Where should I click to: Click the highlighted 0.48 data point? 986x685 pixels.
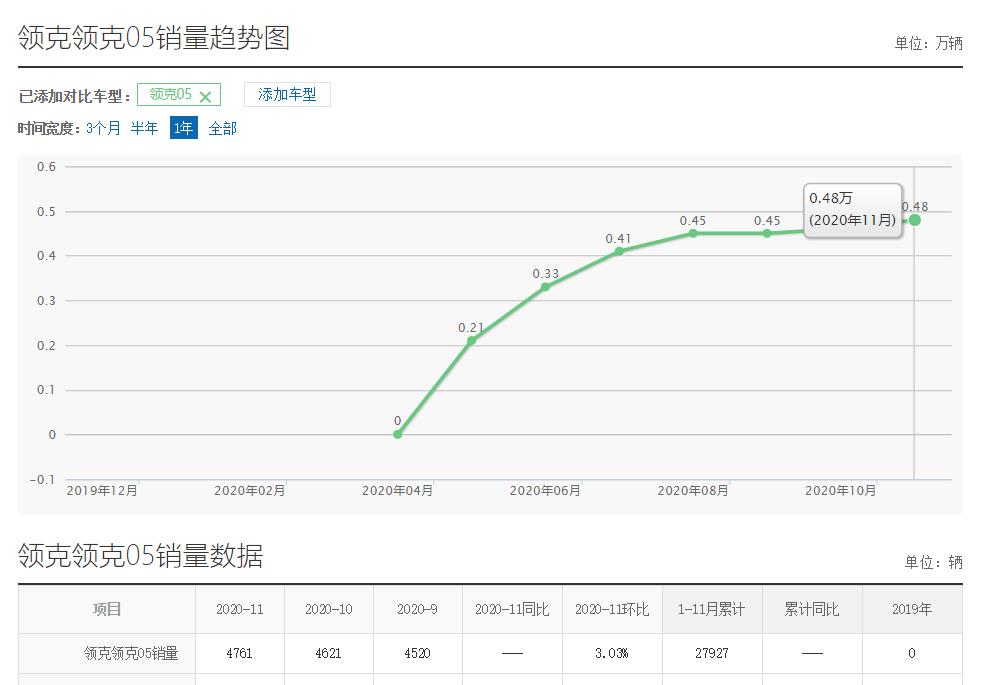915,220
